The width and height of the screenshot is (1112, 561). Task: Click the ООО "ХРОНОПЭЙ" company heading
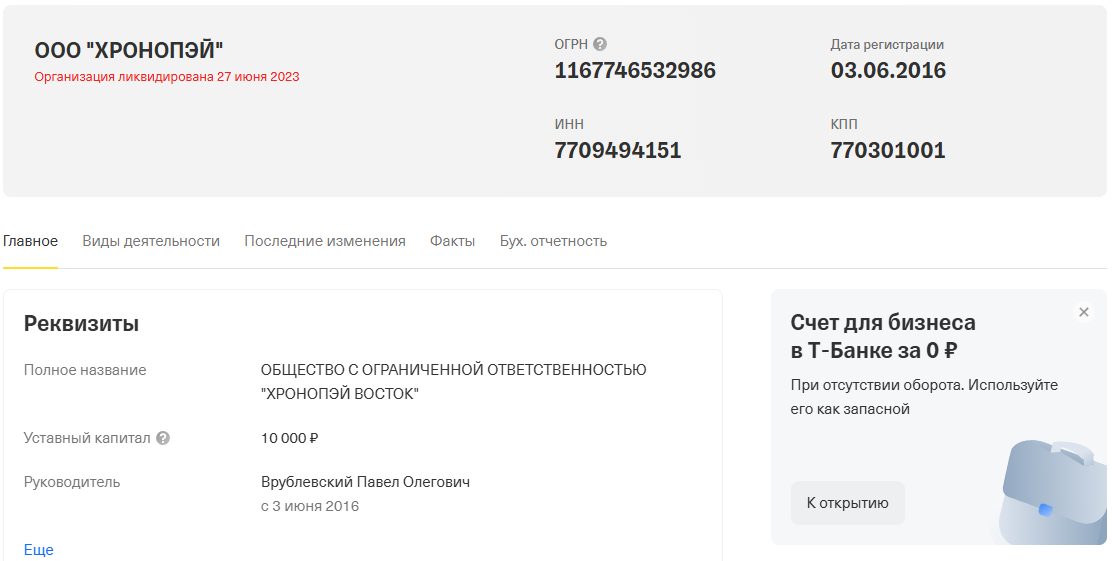point(129,50)
